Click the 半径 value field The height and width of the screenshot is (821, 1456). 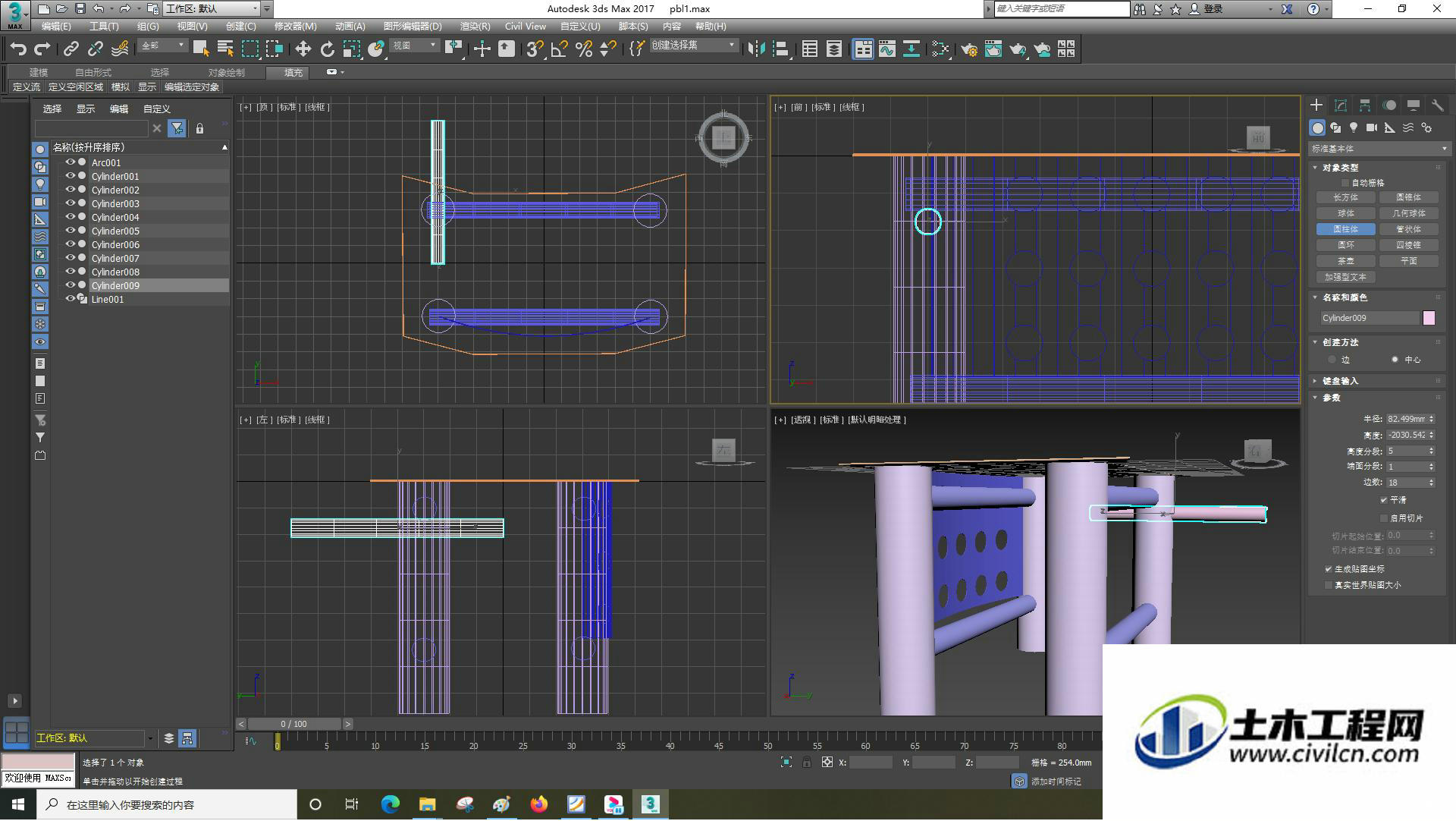tap(1407, 419)
